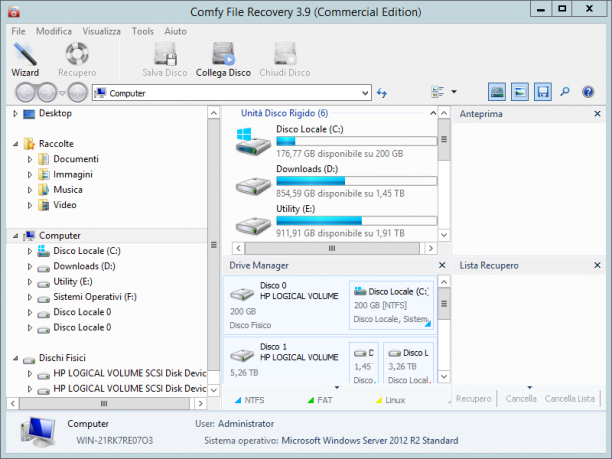Select Disco Locale (C:) drive in list
The height and width of the screenshot is (459, 612).
coord(336,141)
